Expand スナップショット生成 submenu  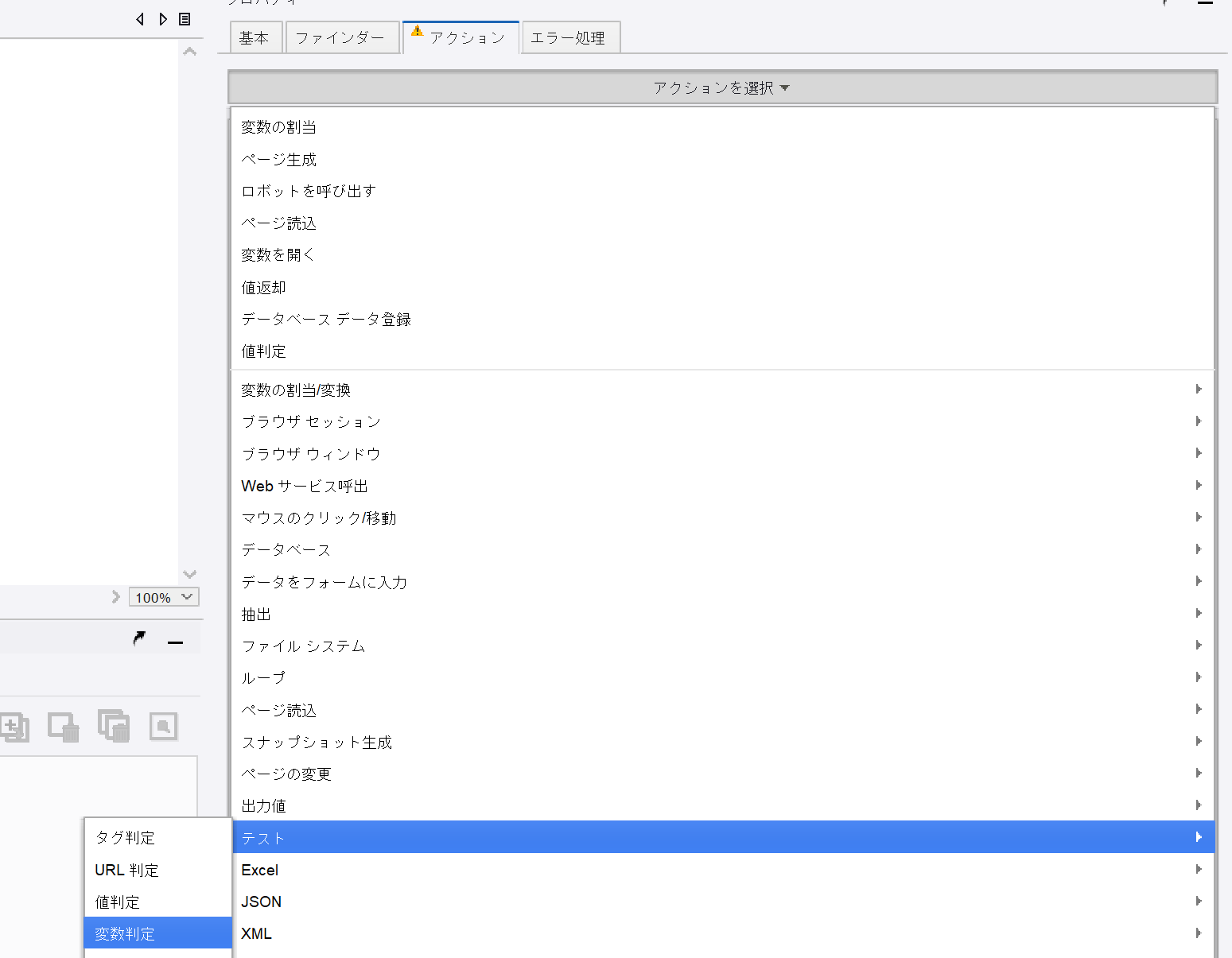722,742
